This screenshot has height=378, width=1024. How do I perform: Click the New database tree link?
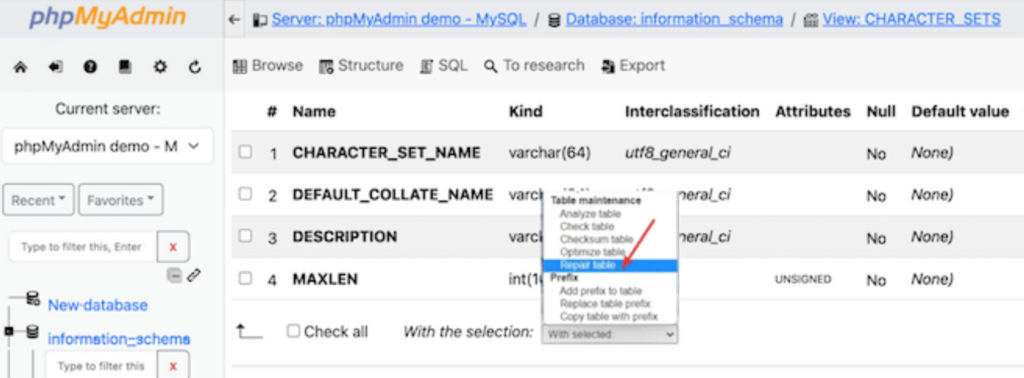(98, 305)
